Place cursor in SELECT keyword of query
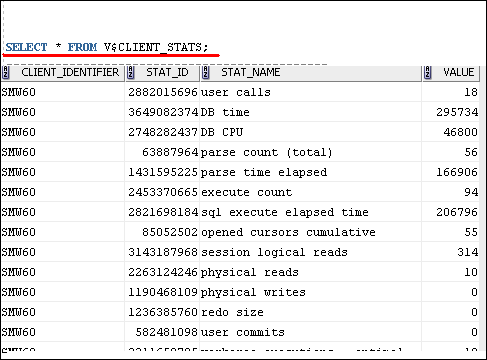 [27, 47]
